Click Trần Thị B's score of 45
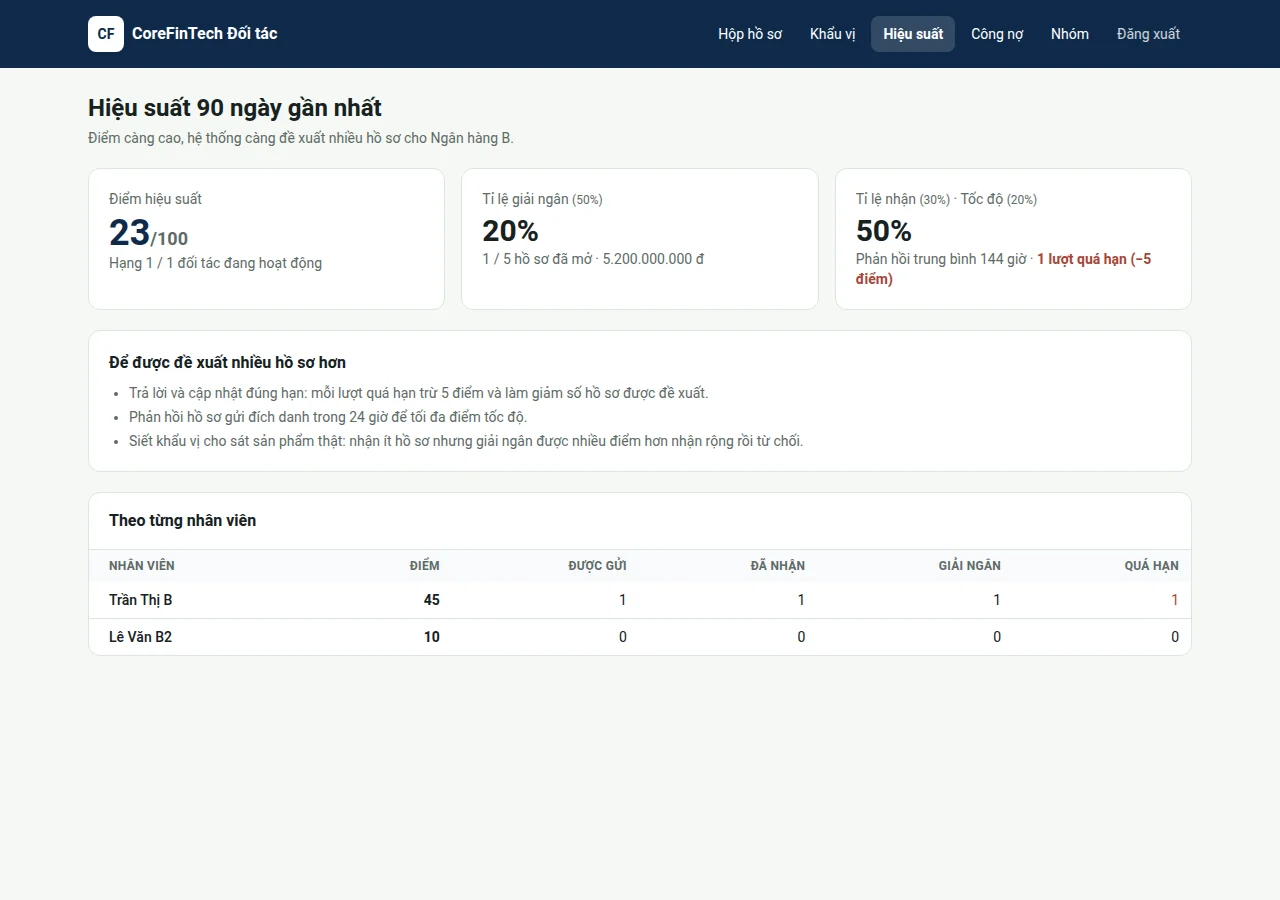The width and height of the screenshot is (1280, 900). pyautogui.click(x=431, y=600)
